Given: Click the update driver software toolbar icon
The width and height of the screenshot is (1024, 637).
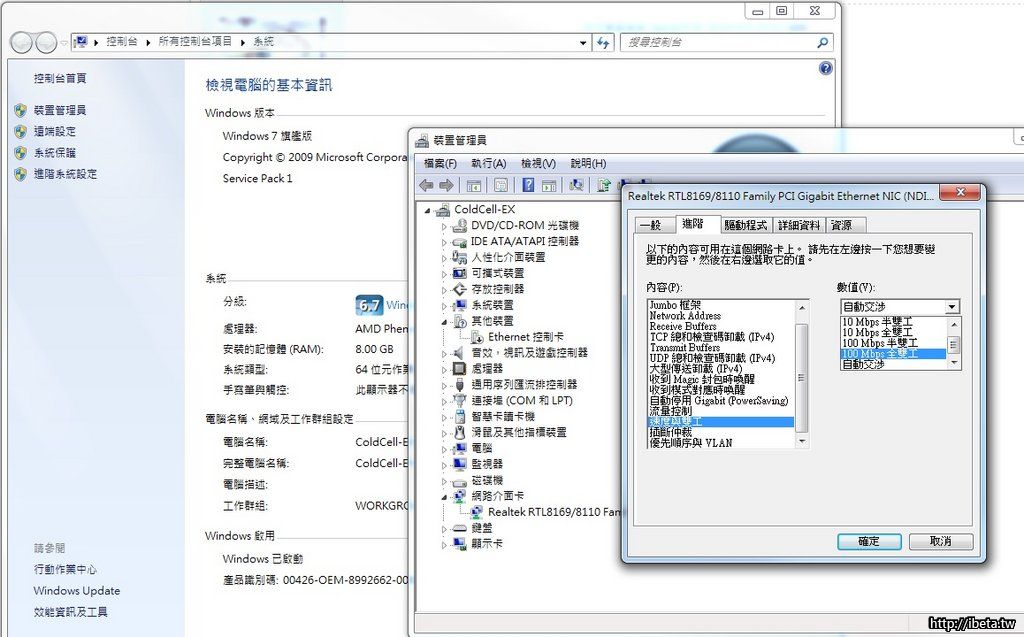Looking at the screenshot, I should (604, 185).
